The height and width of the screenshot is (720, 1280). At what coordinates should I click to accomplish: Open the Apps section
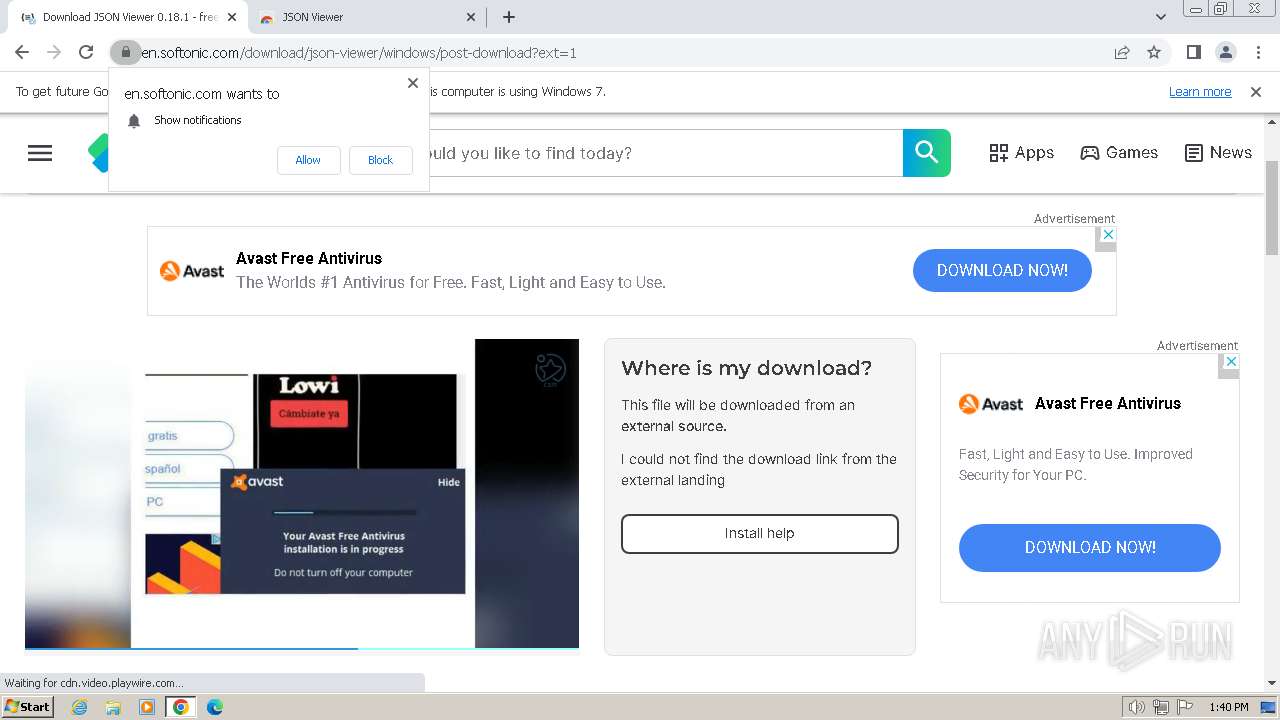click(x=1021, y=153)
